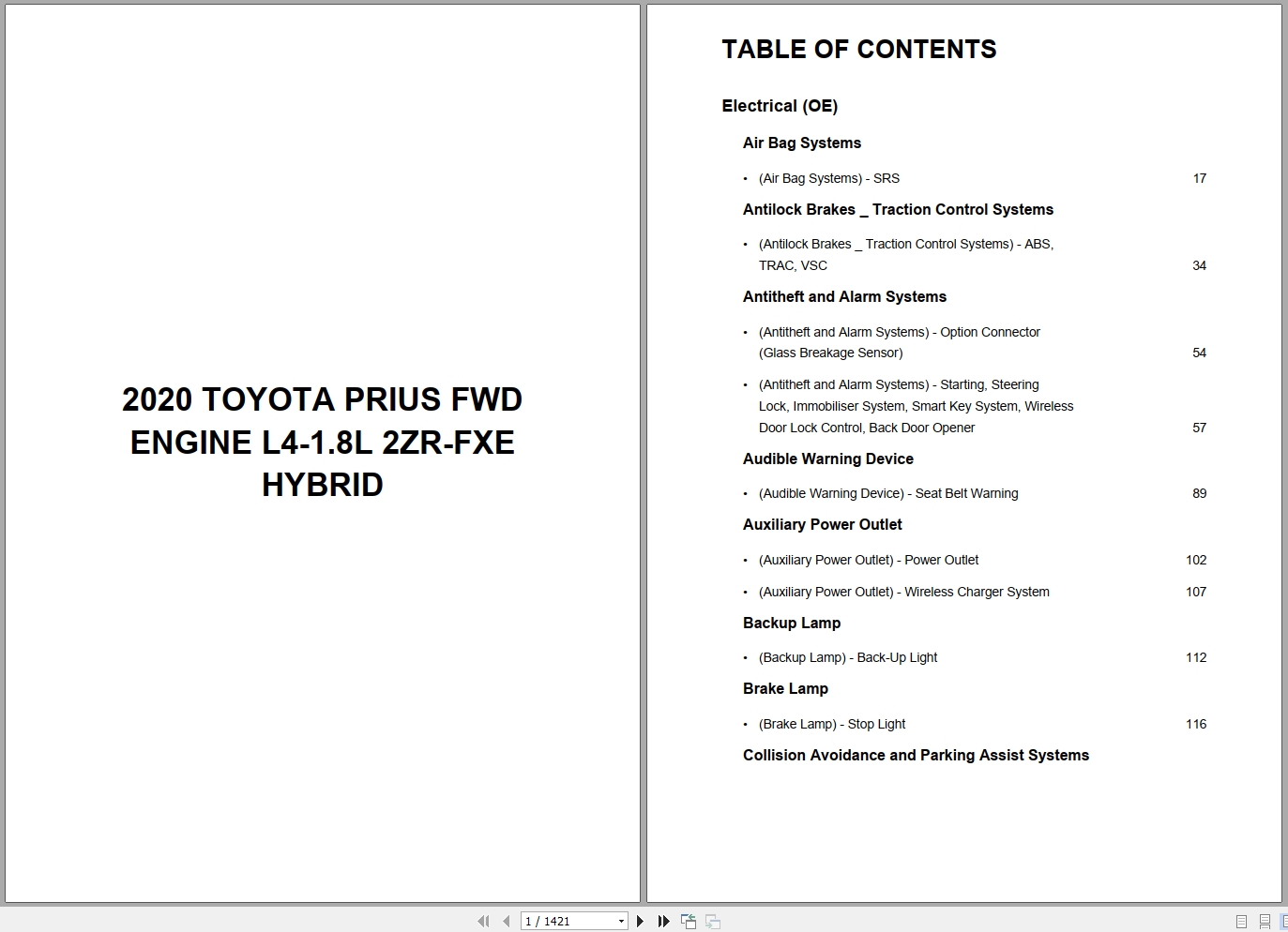Open the Stop Light entry
The height and width of the screenshot is (932, 1288).
(x=832, y=724)
